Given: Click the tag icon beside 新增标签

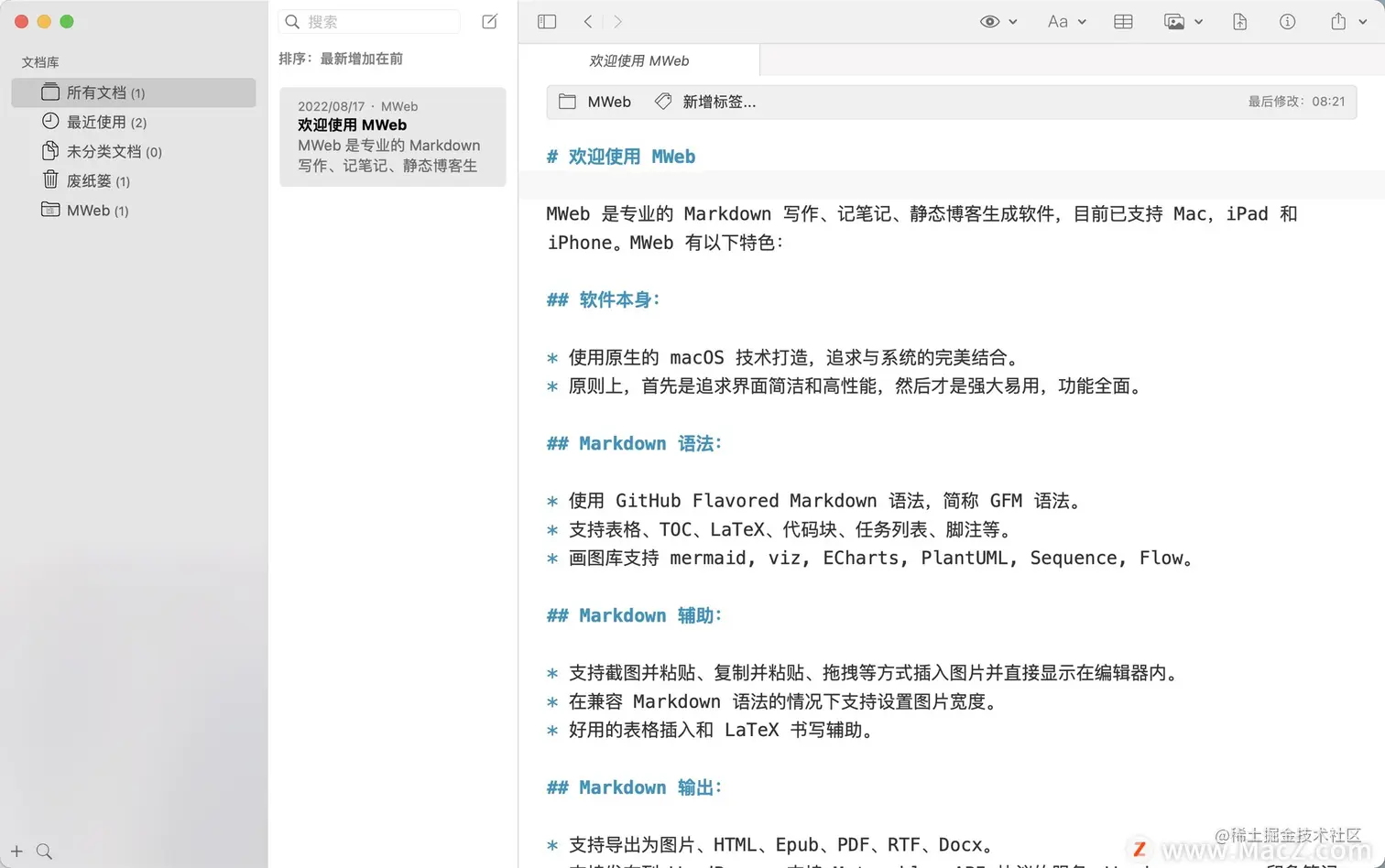Looking at the screenshot, I should [x=663, y=102].
